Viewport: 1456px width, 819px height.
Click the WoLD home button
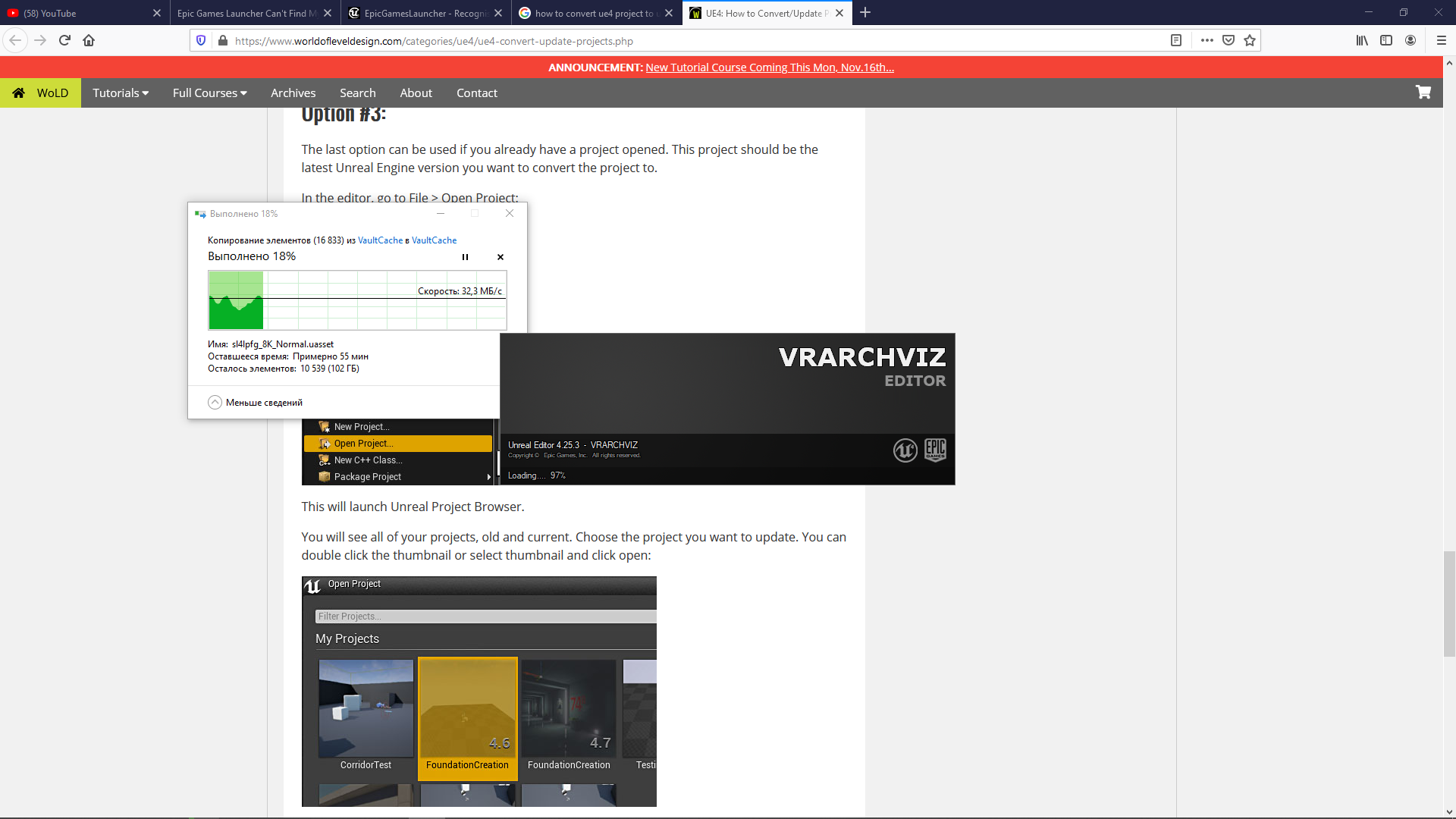41,93
